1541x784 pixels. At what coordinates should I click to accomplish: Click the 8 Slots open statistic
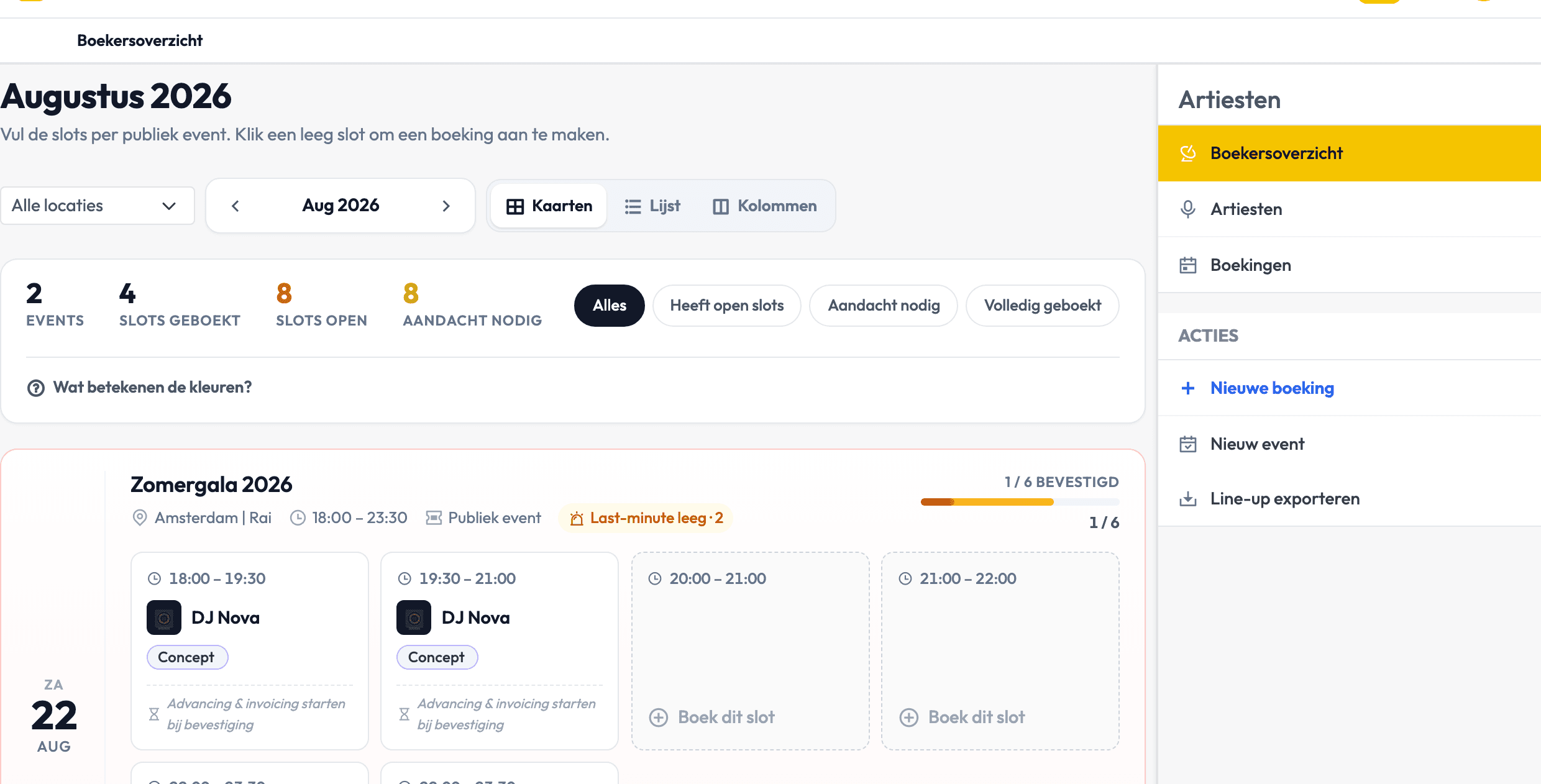point(322,305)
